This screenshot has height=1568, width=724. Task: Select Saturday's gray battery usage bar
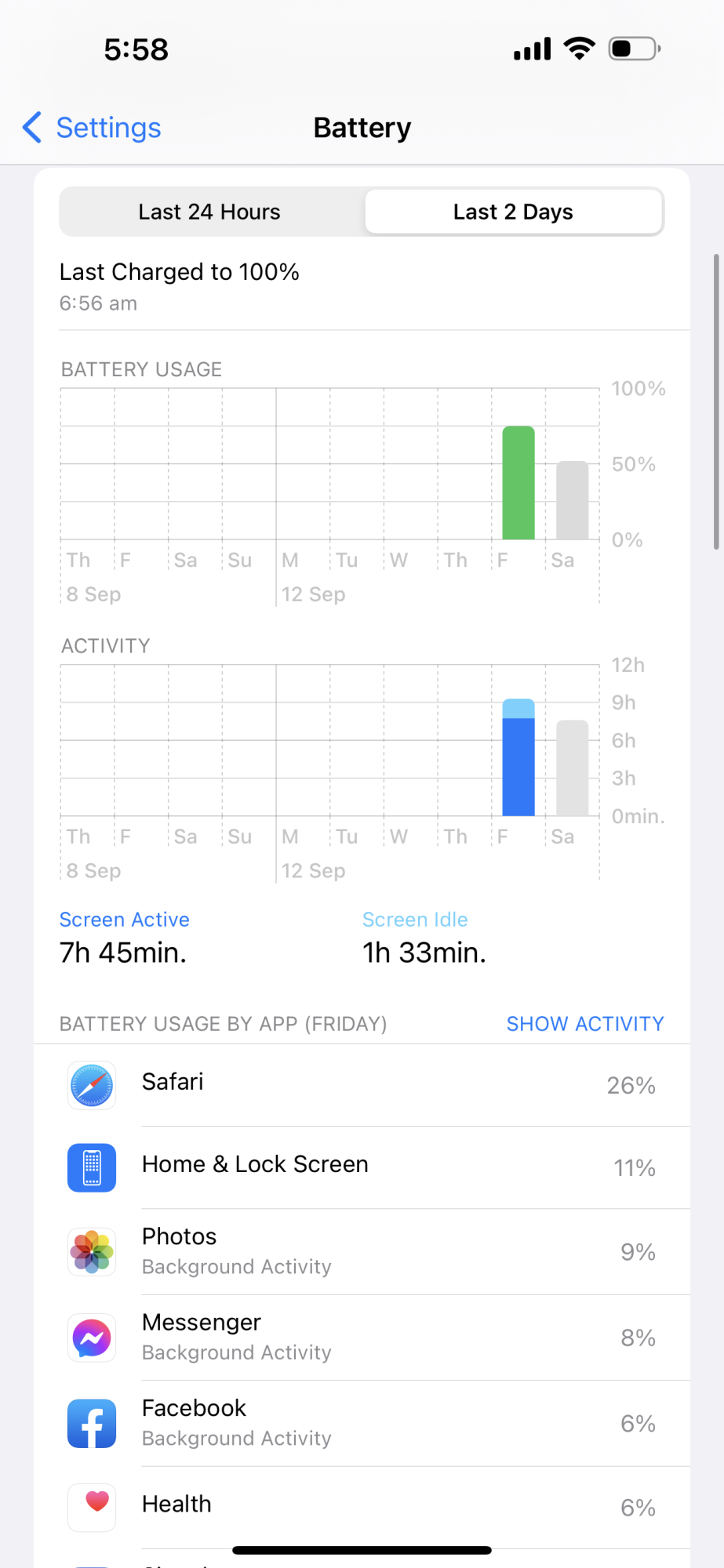click(x=573, y=500)
